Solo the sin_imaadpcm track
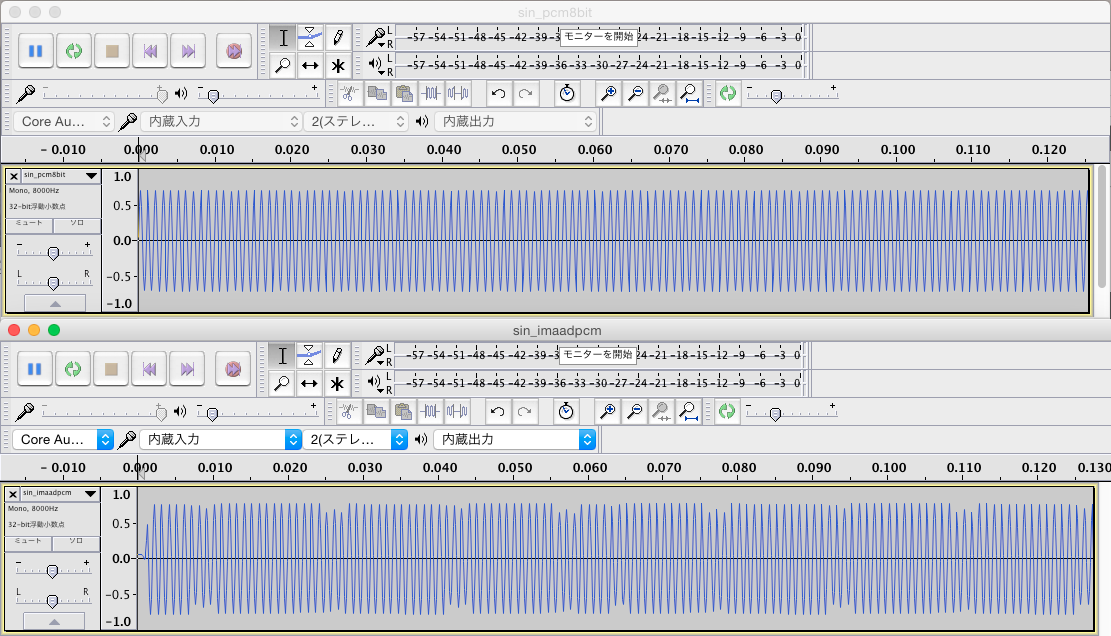 coord(77,542)
